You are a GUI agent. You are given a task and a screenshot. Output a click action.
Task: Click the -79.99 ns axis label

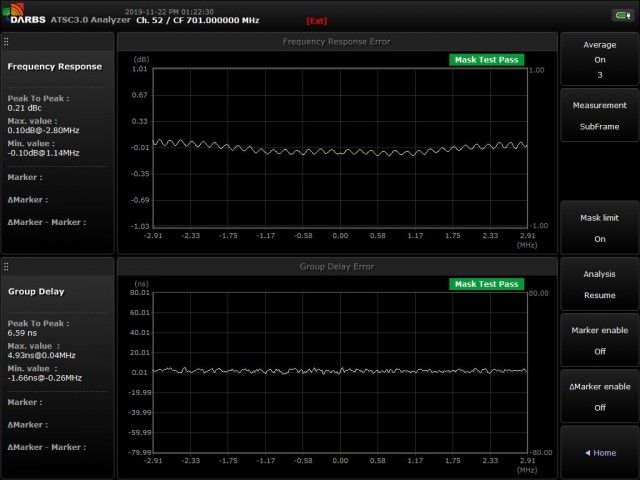[x=140, y=452]
